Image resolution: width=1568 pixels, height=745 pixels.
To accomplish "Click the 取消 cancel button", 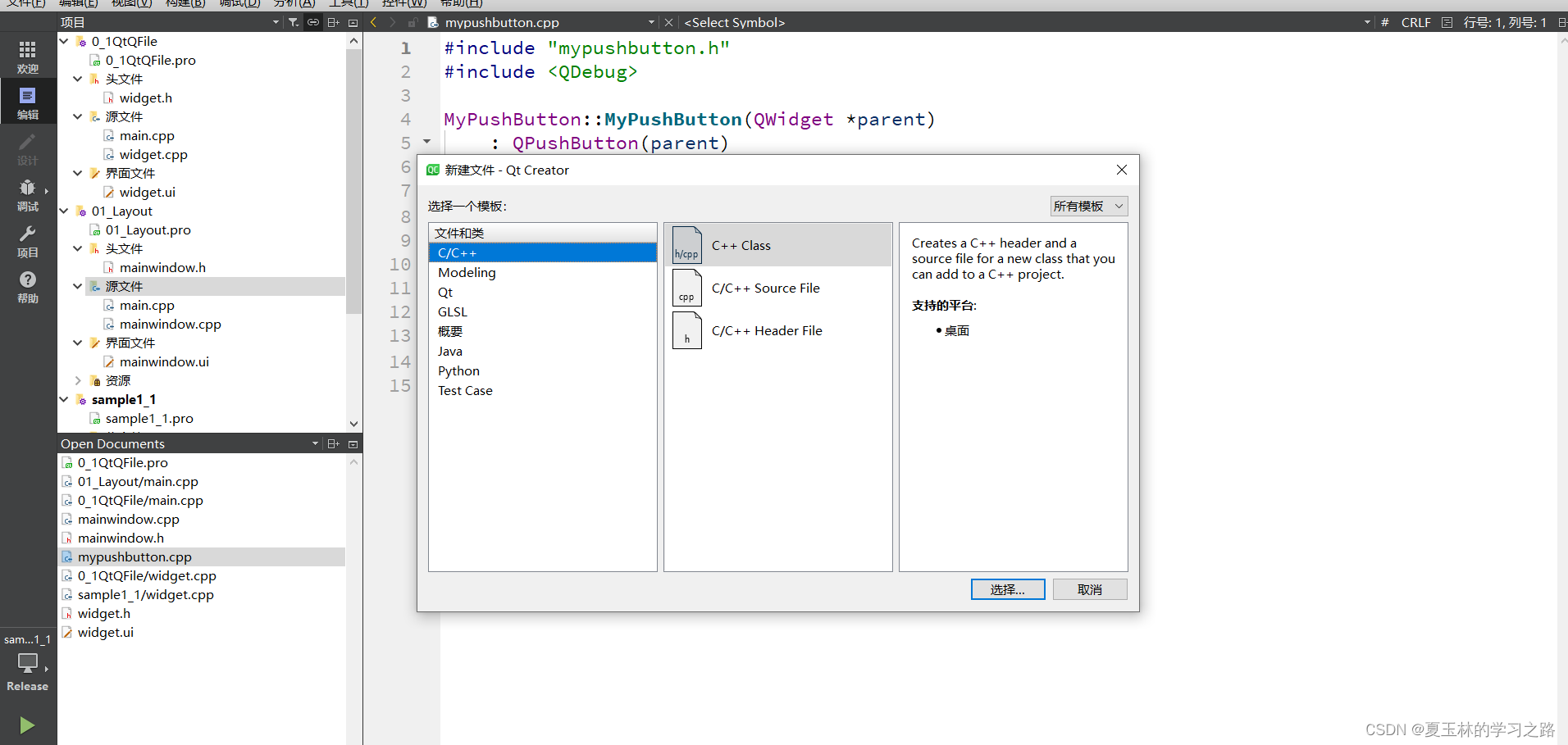I will pyautogui.click(x=1090, y=589).
